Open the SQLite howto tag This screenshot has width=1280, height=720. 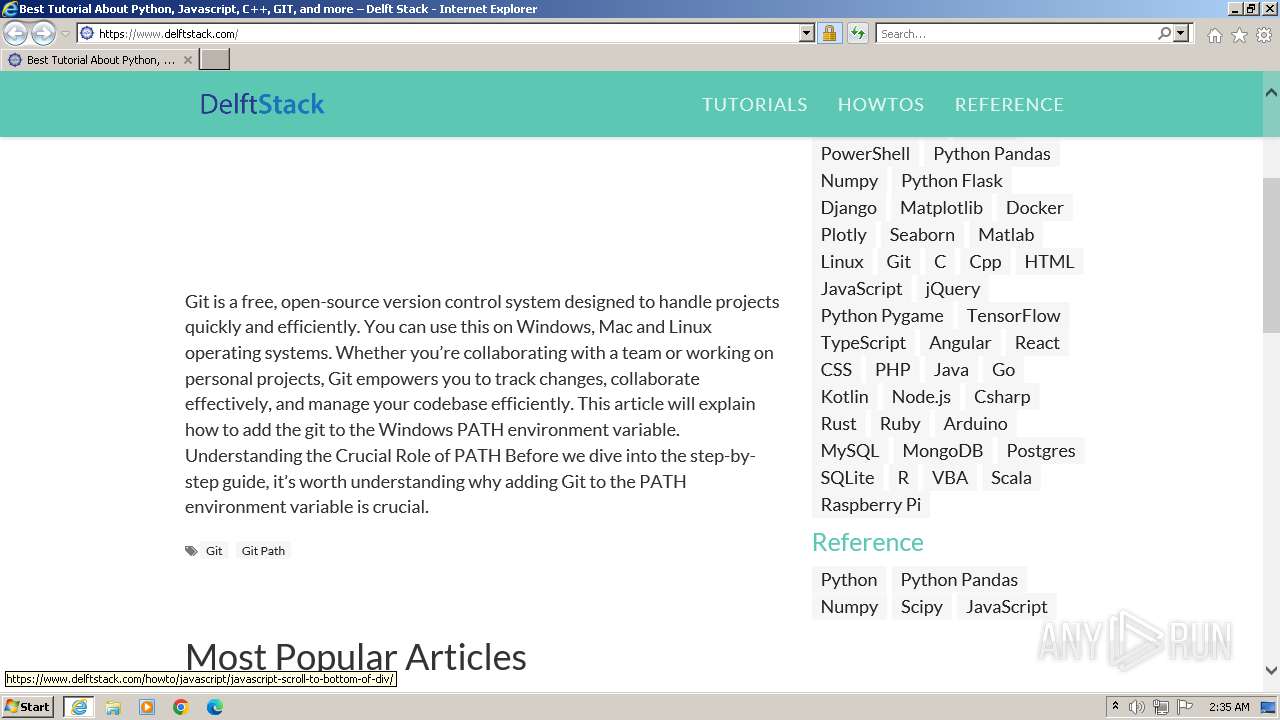pyautogui.click(x=847, y=477)
